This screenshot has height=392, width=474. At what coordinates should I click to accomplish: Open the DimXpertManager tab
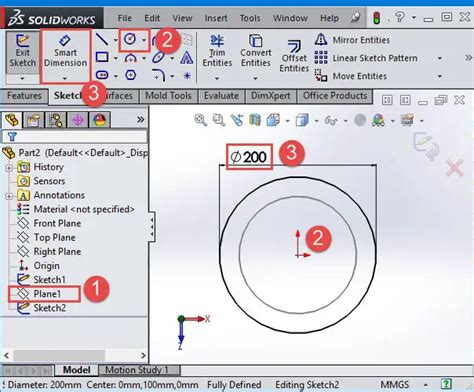78,120
